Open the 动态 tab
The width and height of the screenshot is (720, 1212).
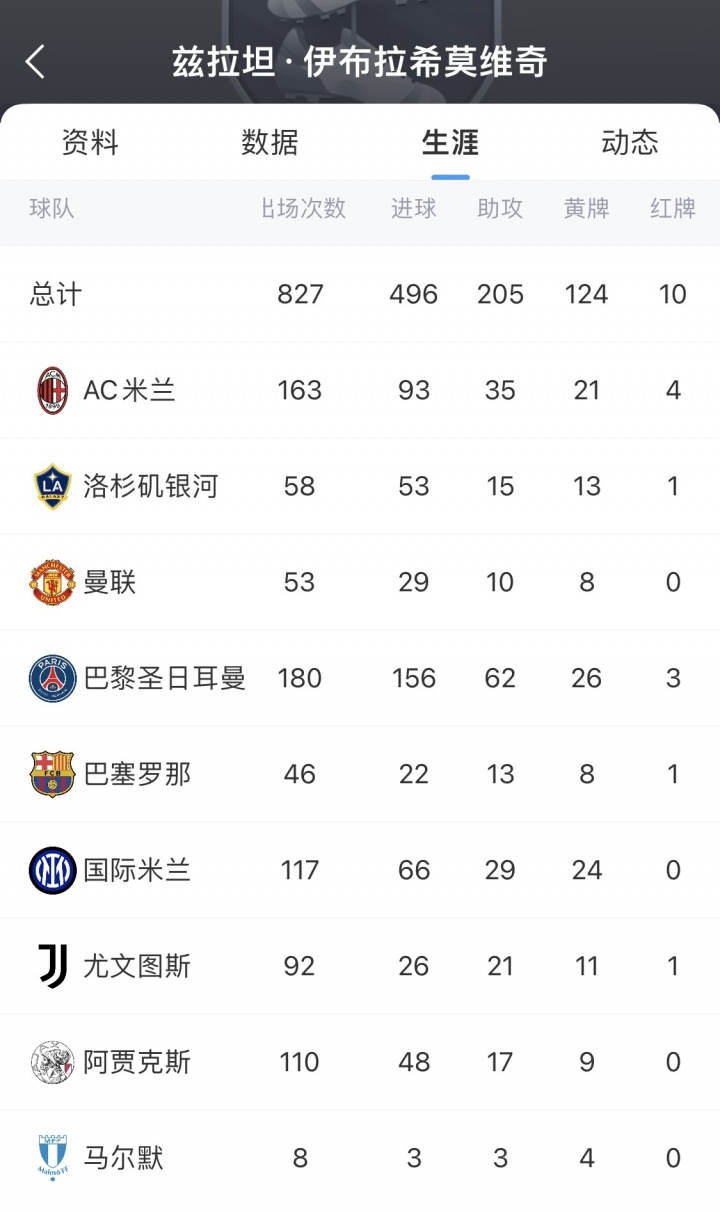pos(630,143)
